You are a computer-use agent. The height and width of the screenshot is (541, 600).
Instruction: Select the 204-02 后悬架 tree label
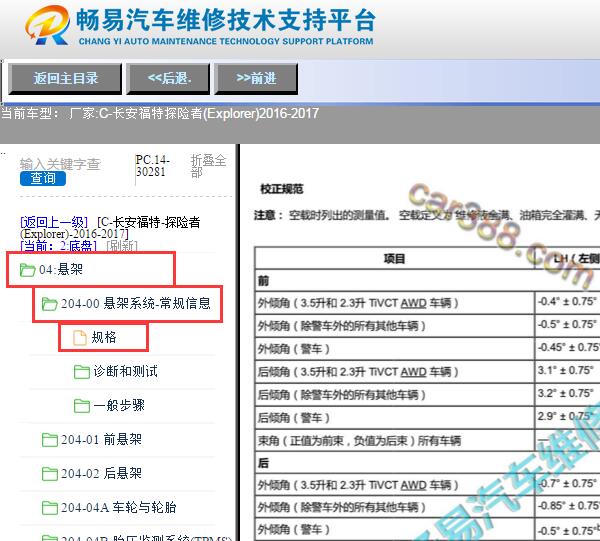coord(101,473)
